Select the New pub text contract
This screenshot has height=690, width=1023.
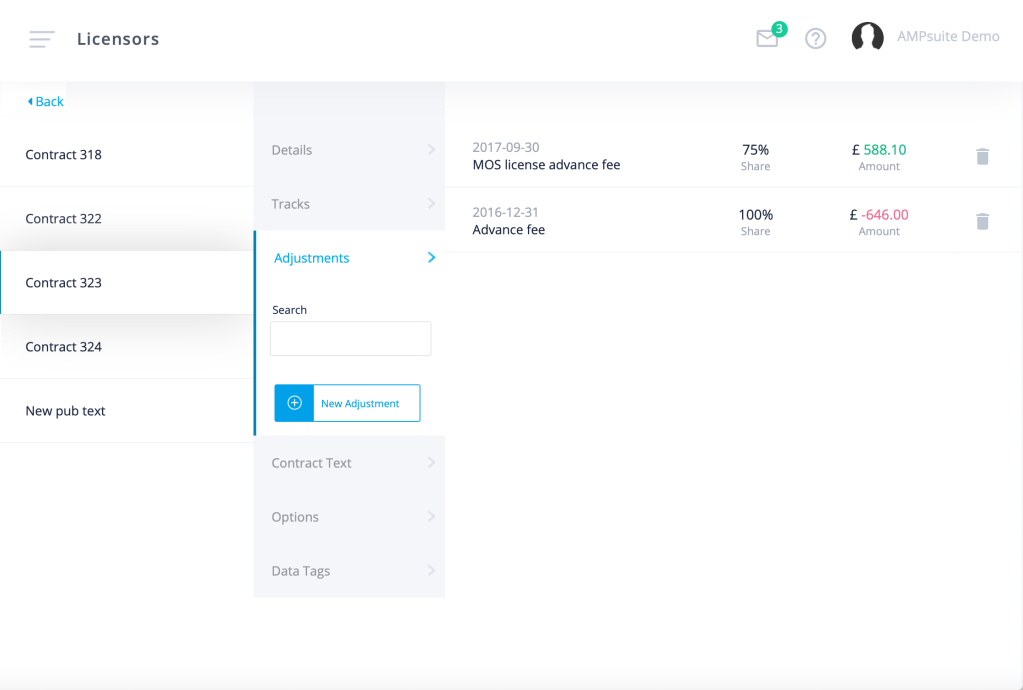click(127, 411)
